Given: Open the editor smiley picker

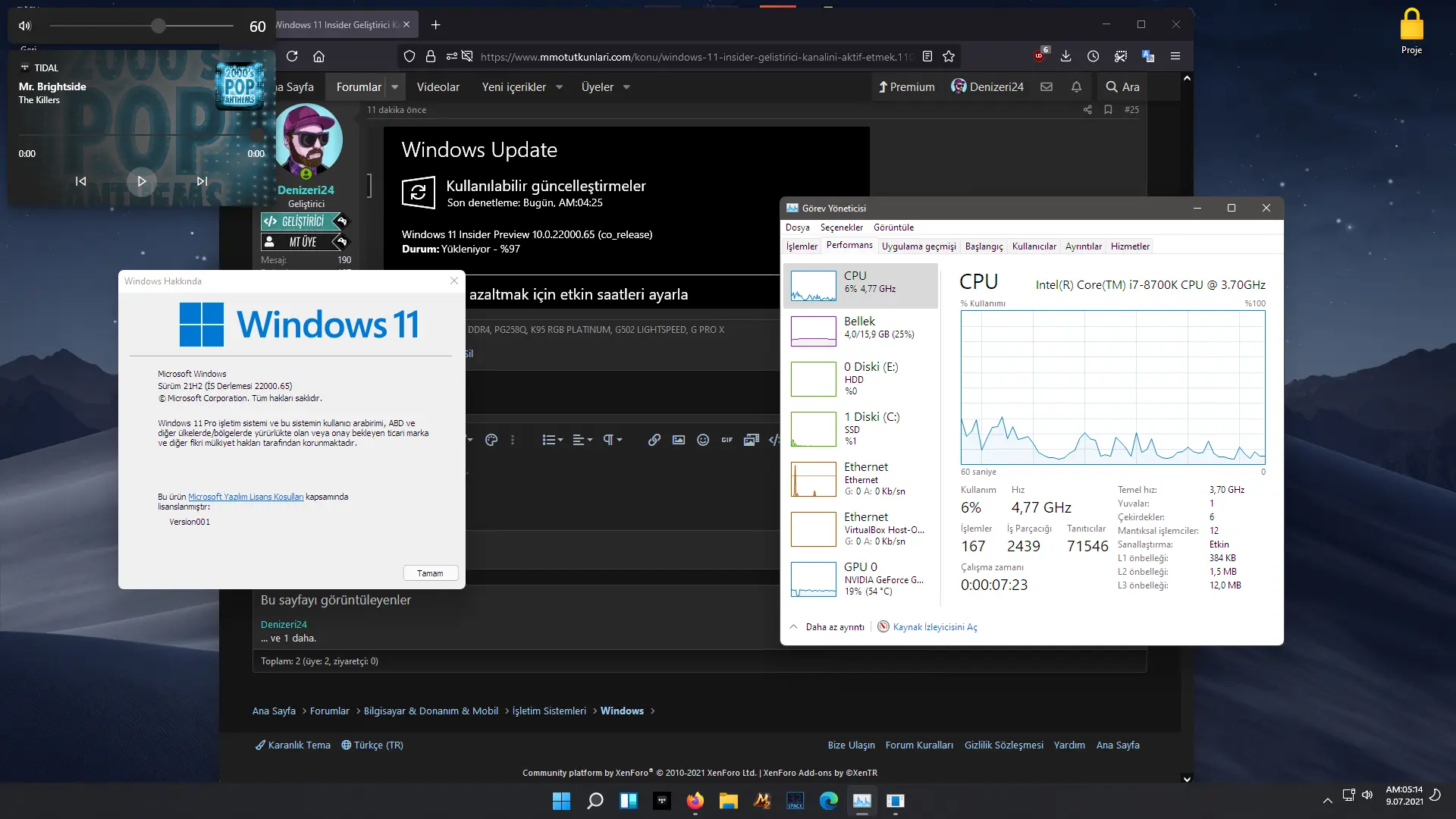Looking at the screenshot, I should (x=703, y=440).
